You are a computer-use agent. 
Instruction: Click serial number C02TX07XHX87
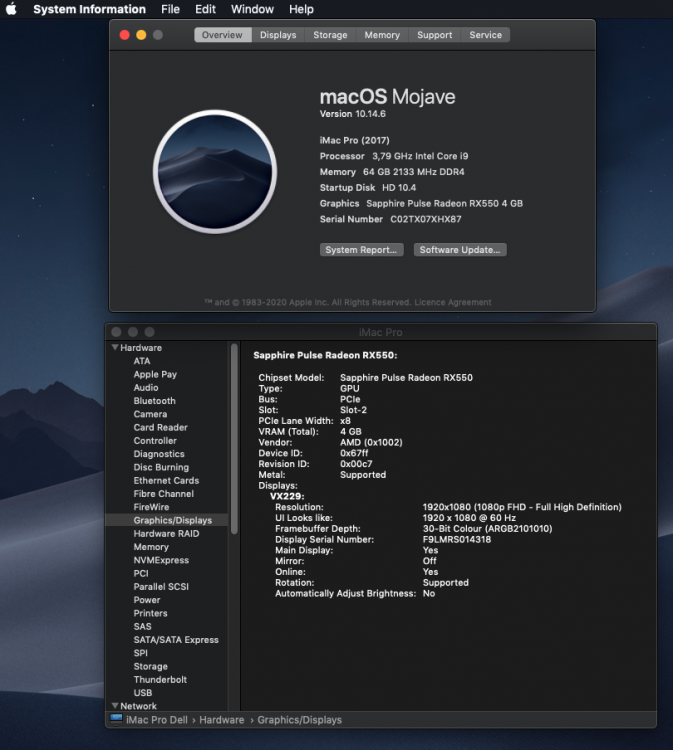[x=426, y=219]
